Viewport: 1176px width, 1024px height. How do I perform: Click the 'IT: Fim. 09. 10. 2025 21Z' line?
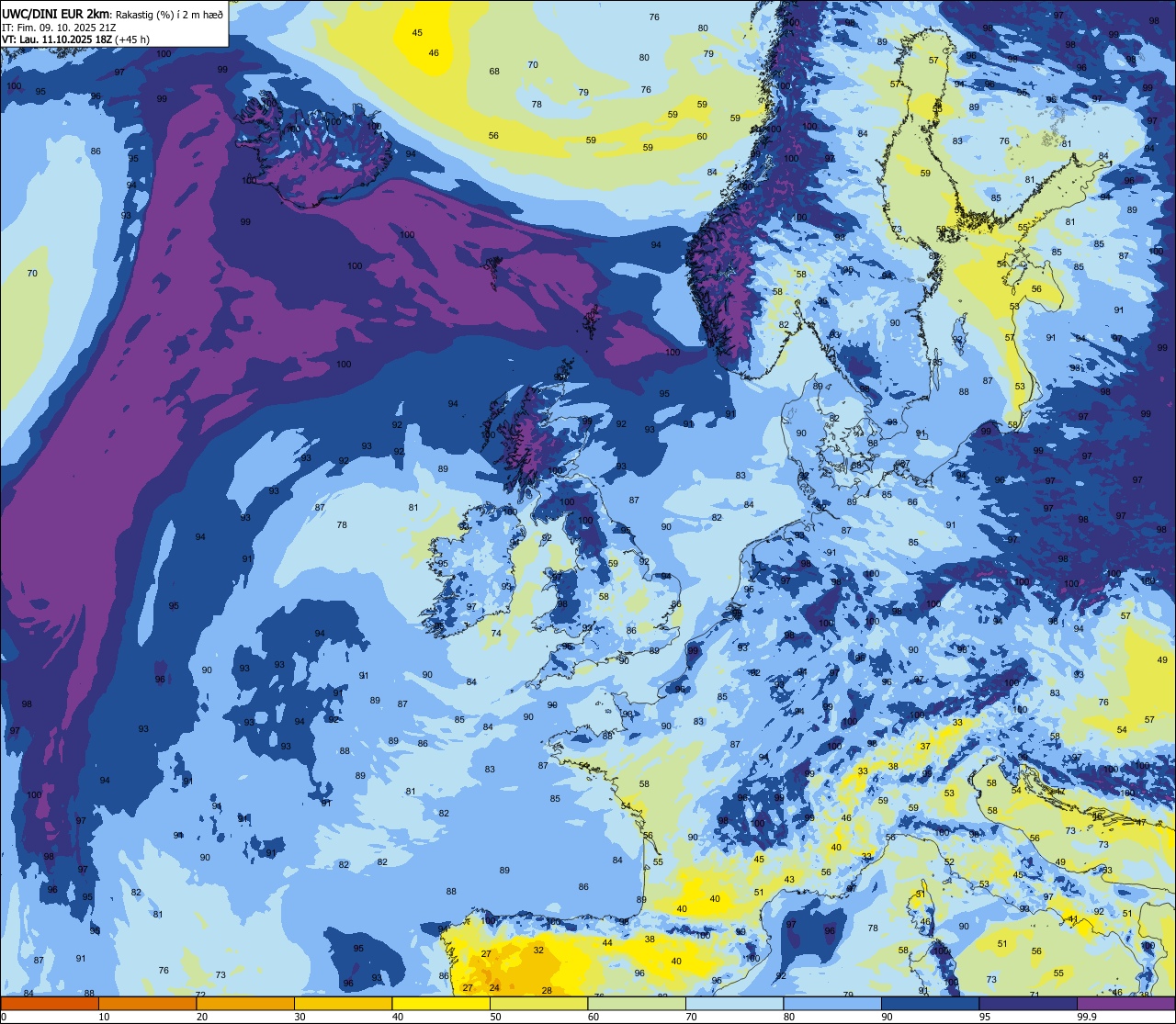[59, 28]
